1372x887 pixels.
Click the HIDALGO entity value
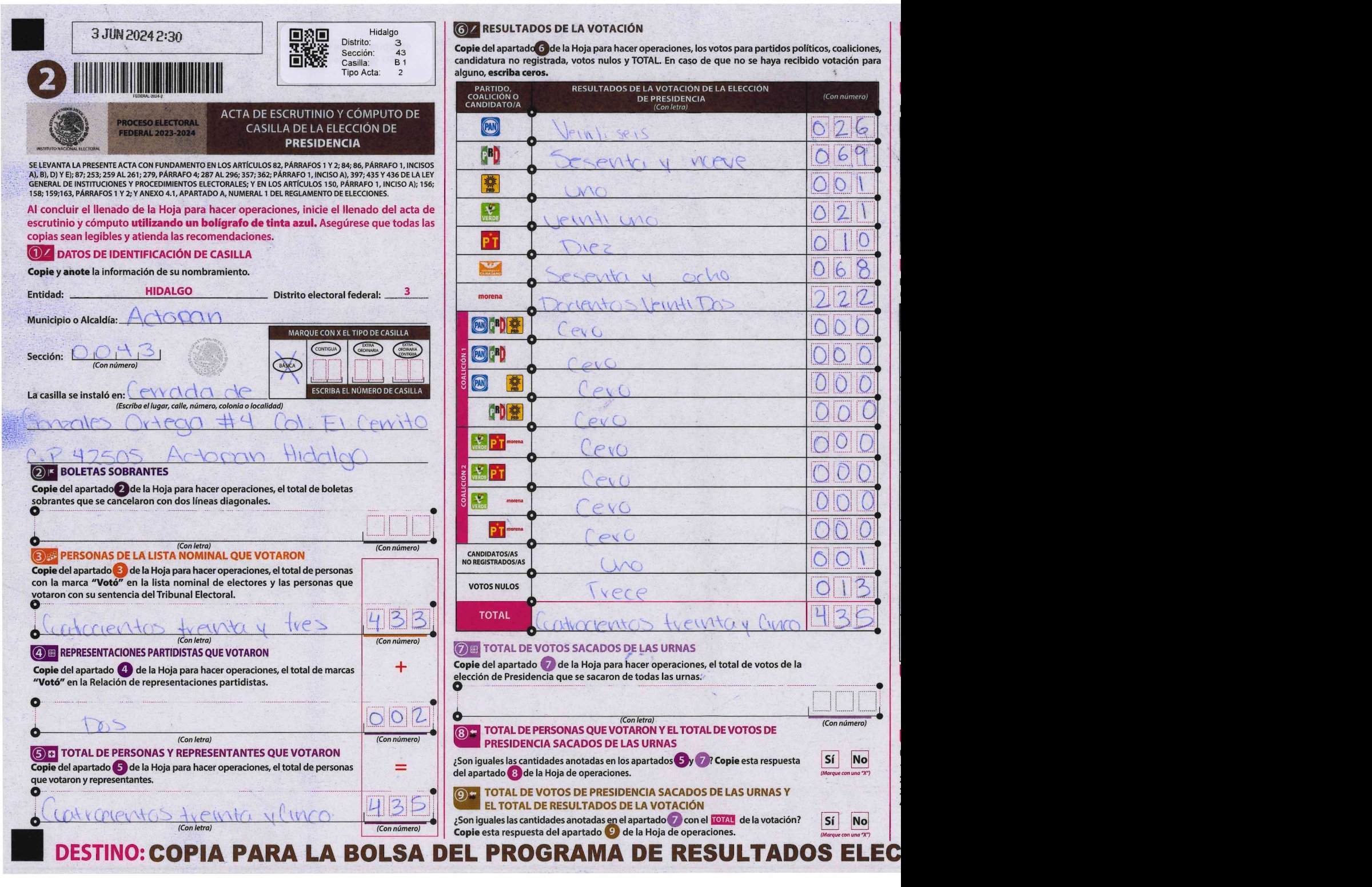[169, 291]
